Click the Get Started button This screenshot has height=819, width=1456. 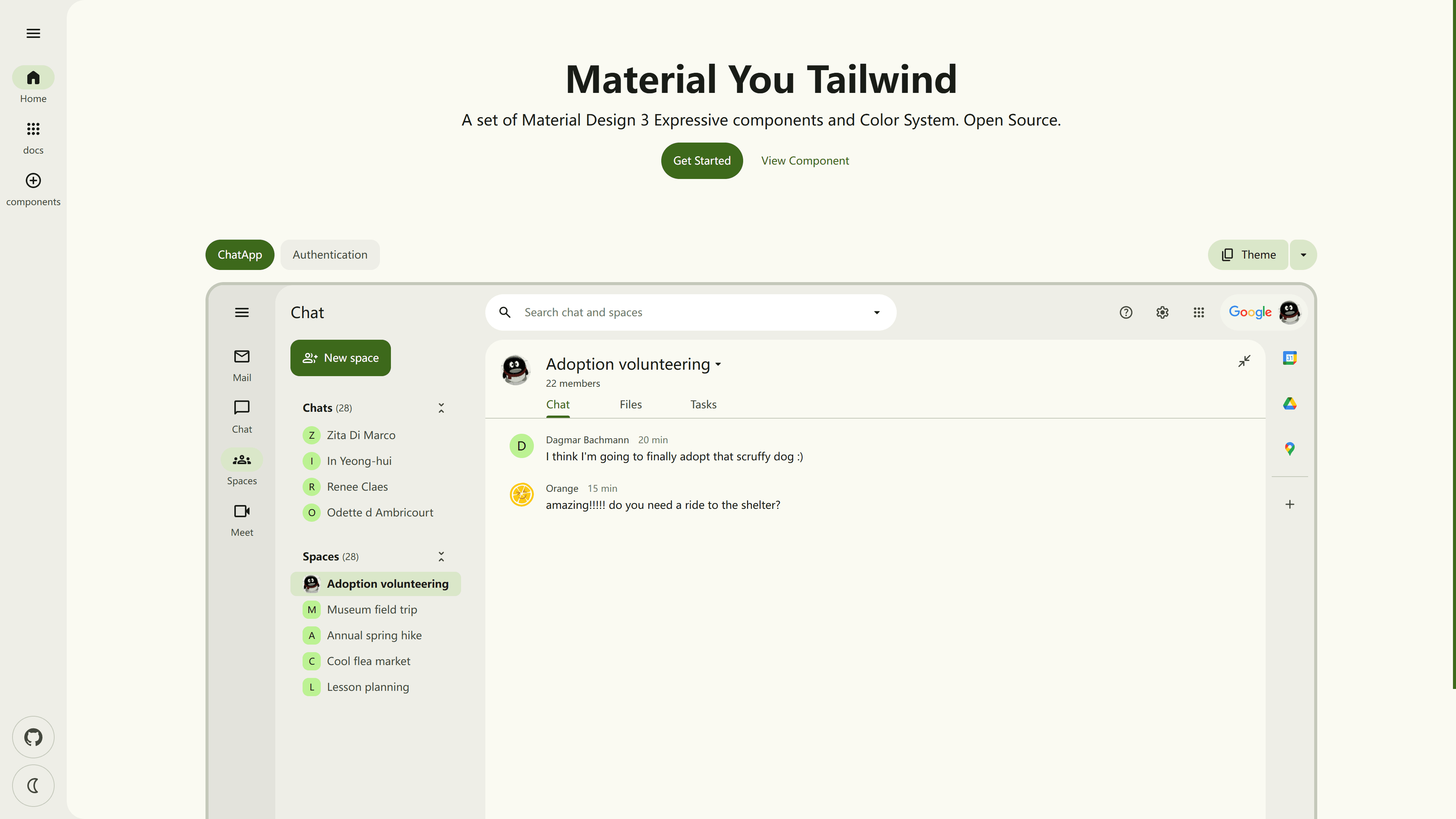coord(701,160)
